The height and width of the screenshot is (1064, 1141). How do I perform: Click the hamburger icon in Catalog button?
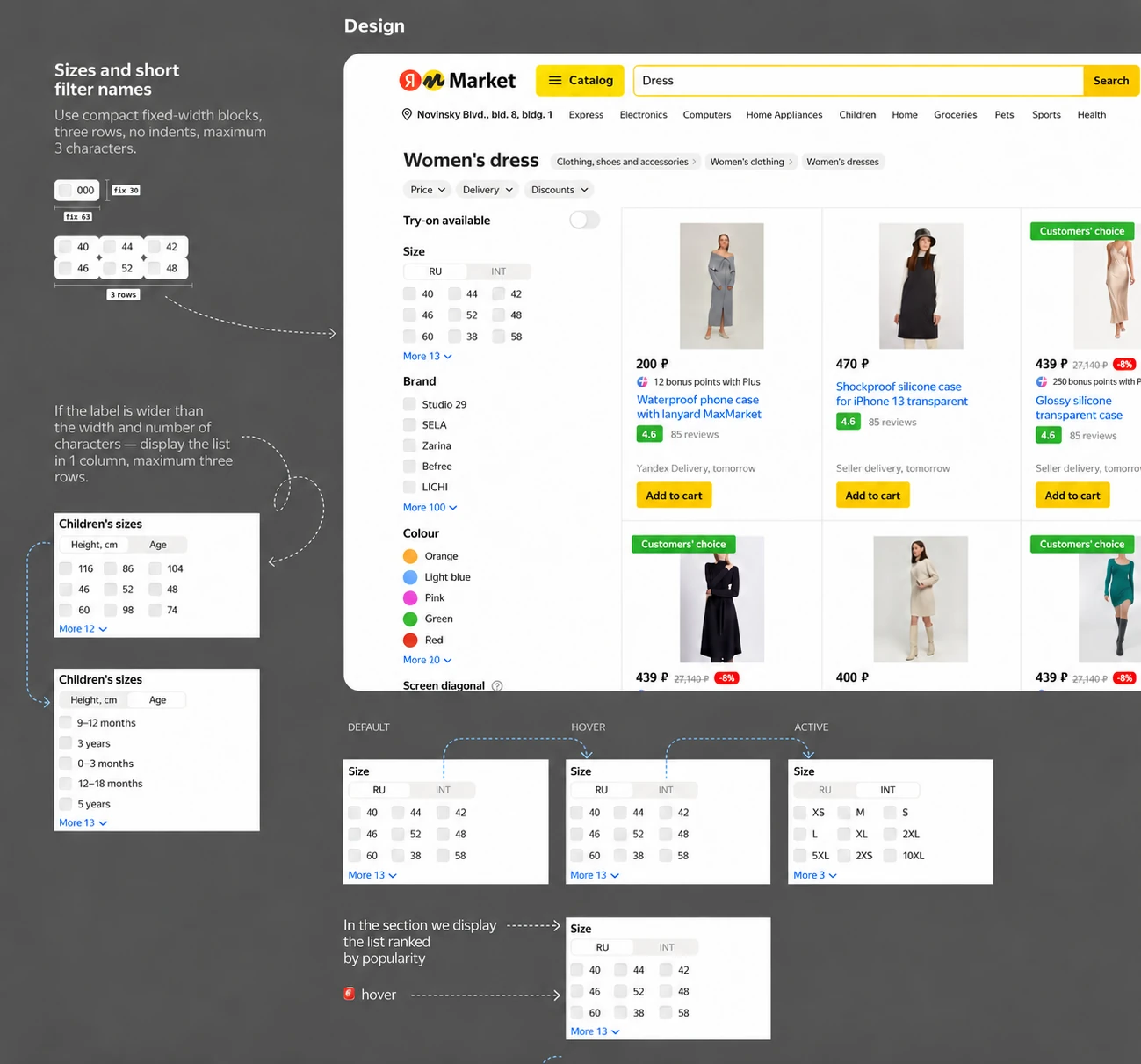(555, 80)
